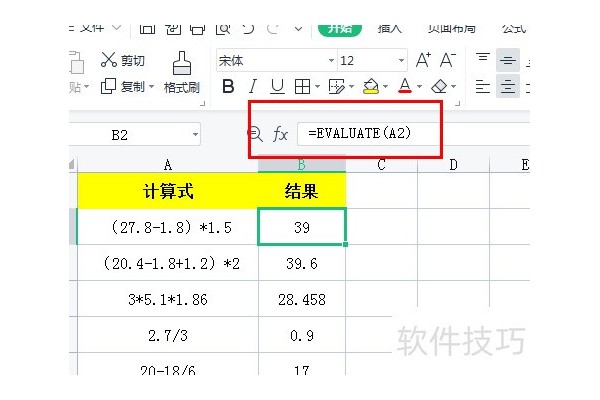Select header cell 结果
Screen dimensions: 600x400
pyautogui.click(x=302, y=191)
